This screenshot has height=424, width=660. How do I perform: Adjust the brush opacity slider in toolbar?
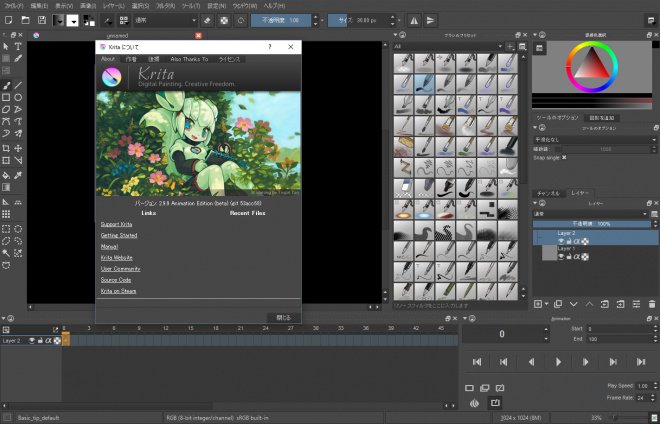(281, 20)
